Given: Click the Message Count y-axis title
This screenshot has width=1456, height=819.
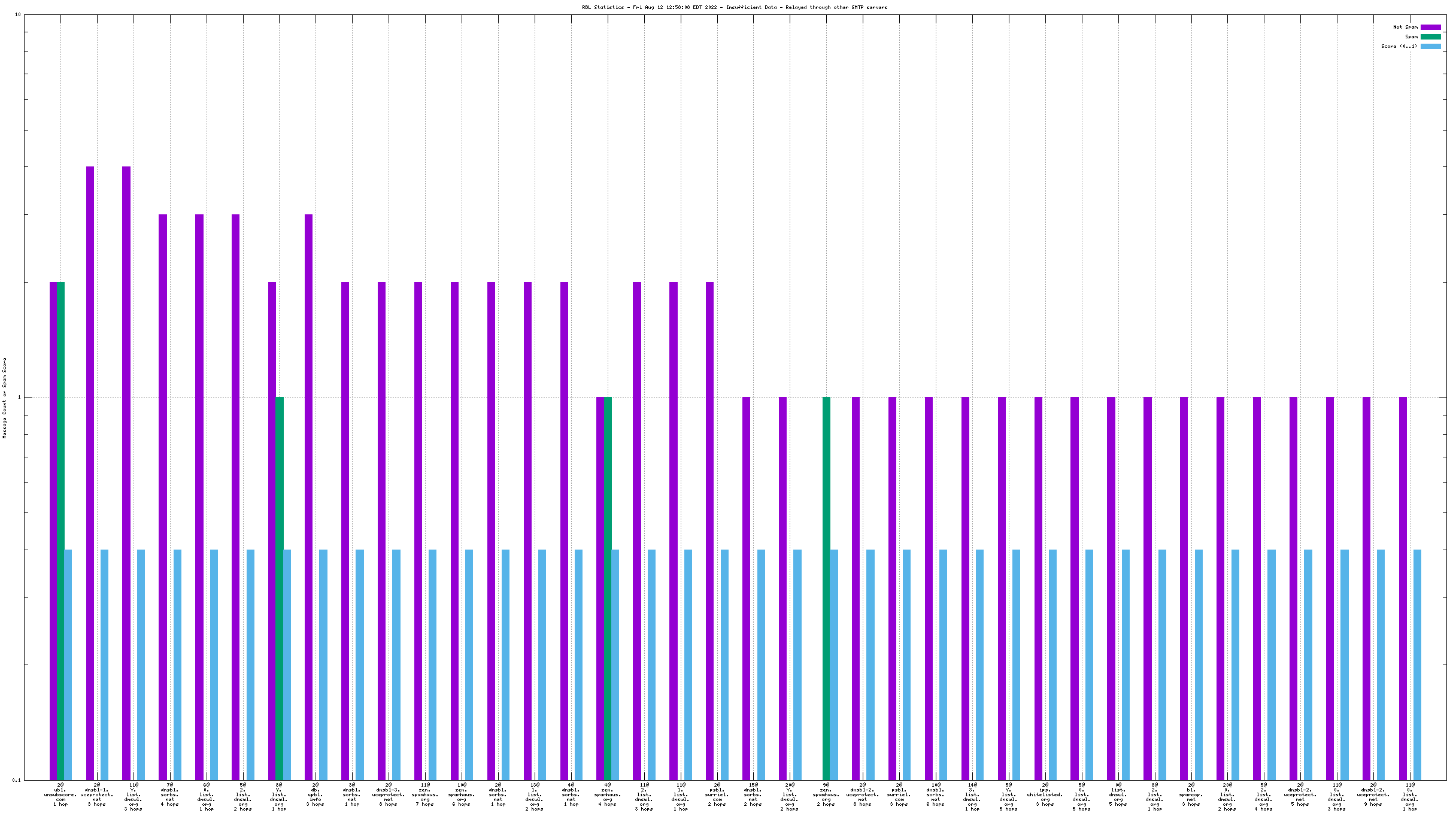Looking at the screenshot, I should [5, 398].
